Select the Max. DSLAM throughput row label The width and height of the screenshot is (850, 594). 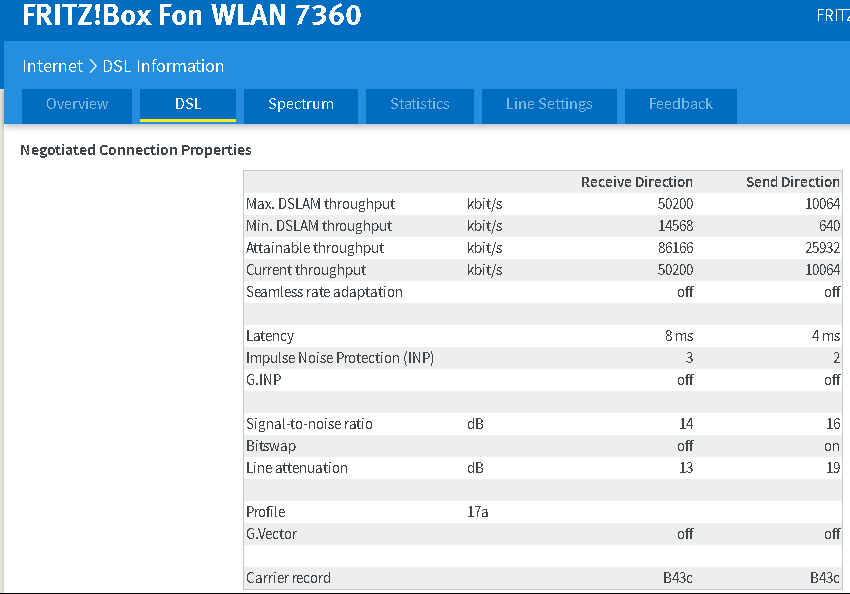click(x=320, y=204)
